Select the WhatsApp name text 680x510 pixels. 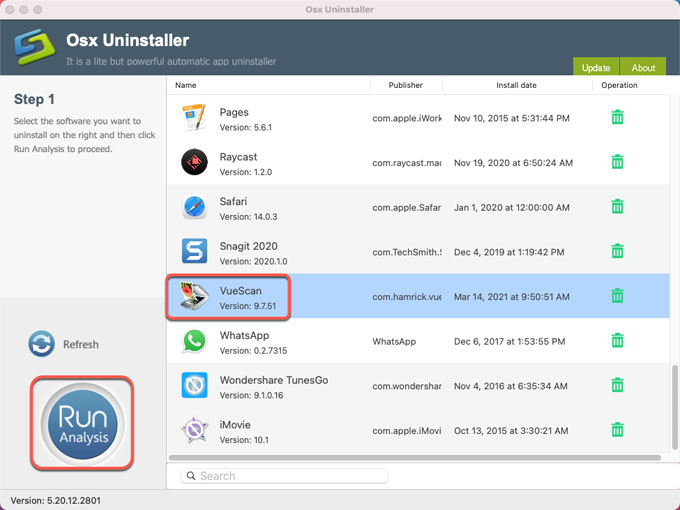click(244, 336)
